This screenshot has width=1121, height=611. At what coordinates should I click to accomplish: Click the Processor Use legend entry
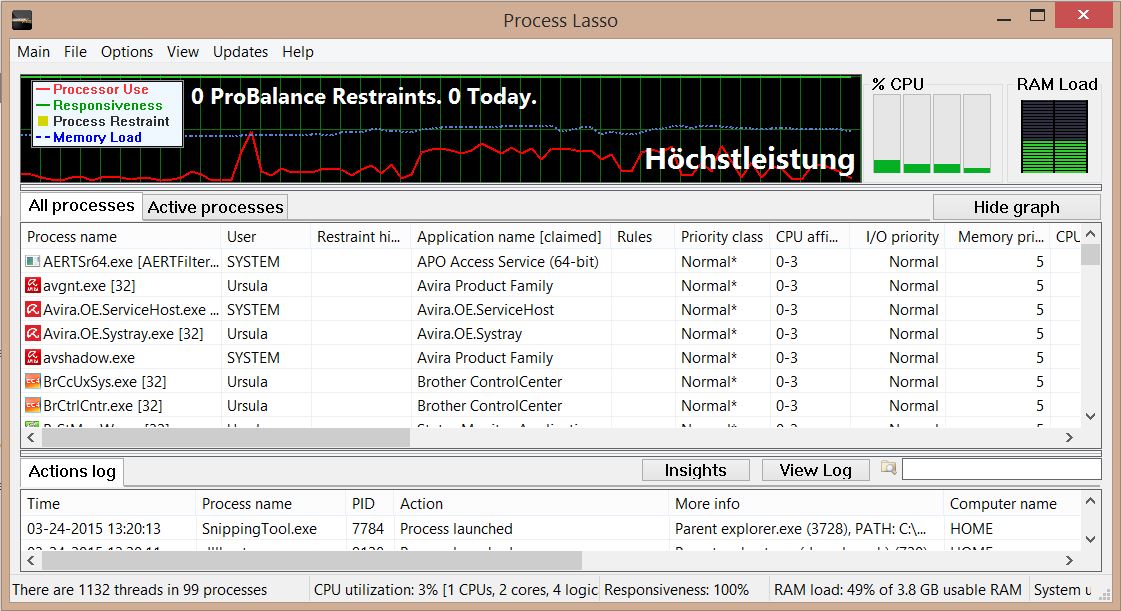point(101,89)
